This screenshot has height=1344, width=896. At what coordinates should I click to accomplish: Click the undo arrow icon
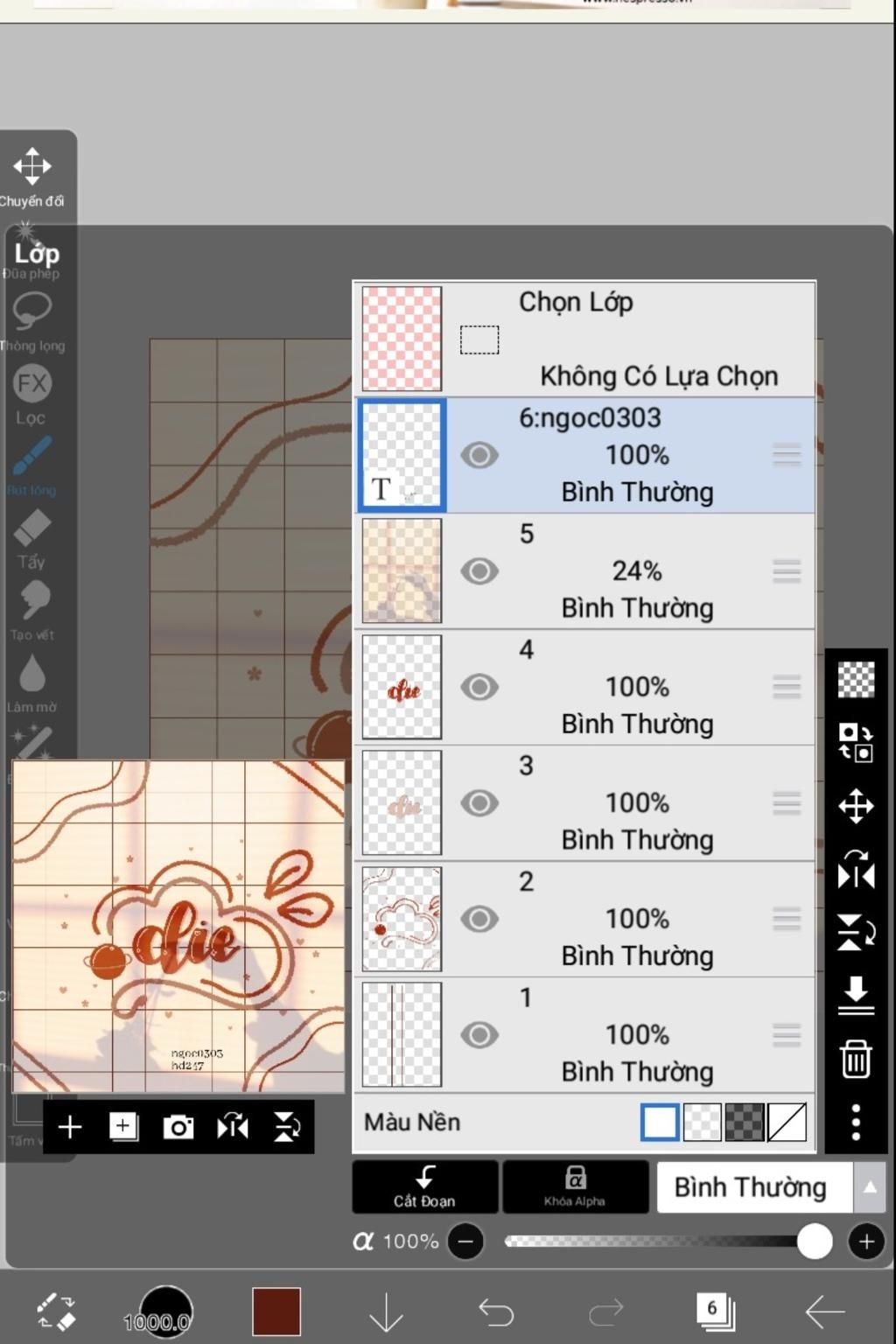coord(496,1312)
